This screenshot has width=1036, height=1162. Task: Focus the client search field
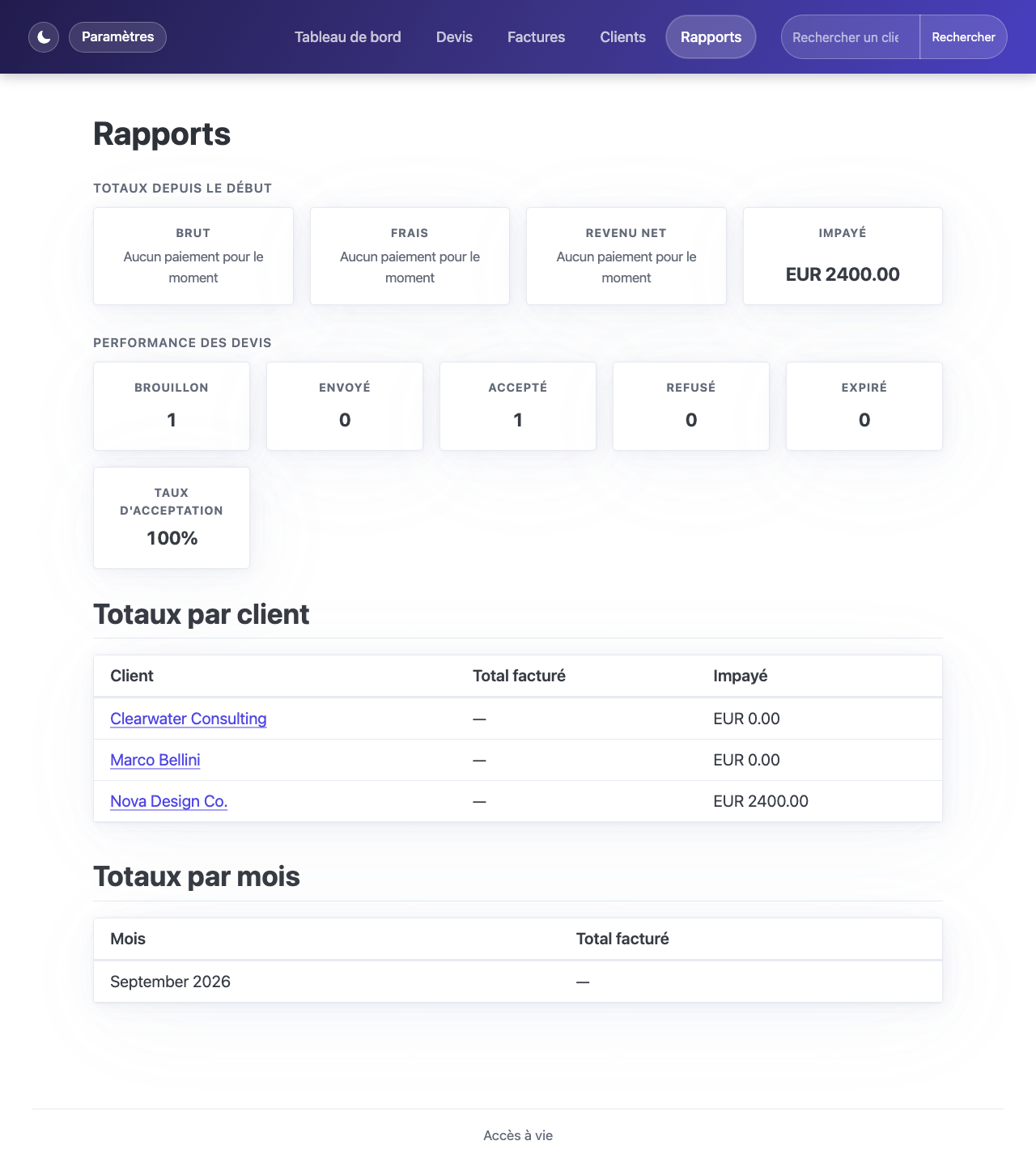[x=850, y=37]
